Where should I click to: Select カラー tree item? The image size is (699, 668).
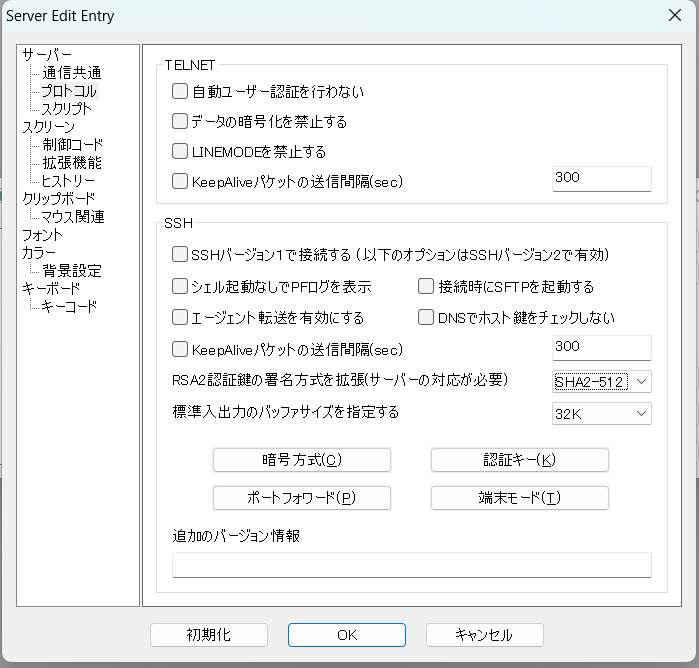[x=39, y=253]
